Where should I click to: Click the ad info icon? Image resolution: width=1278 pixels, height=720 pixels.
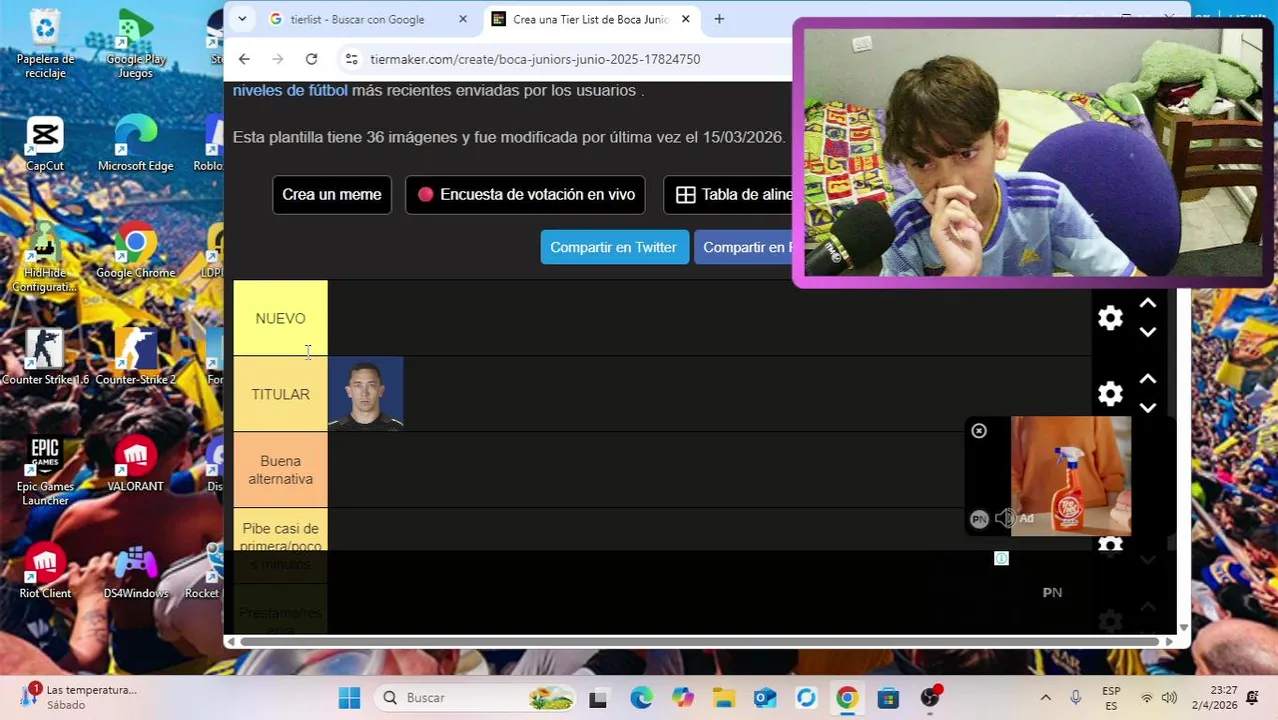pos(1001,559)
